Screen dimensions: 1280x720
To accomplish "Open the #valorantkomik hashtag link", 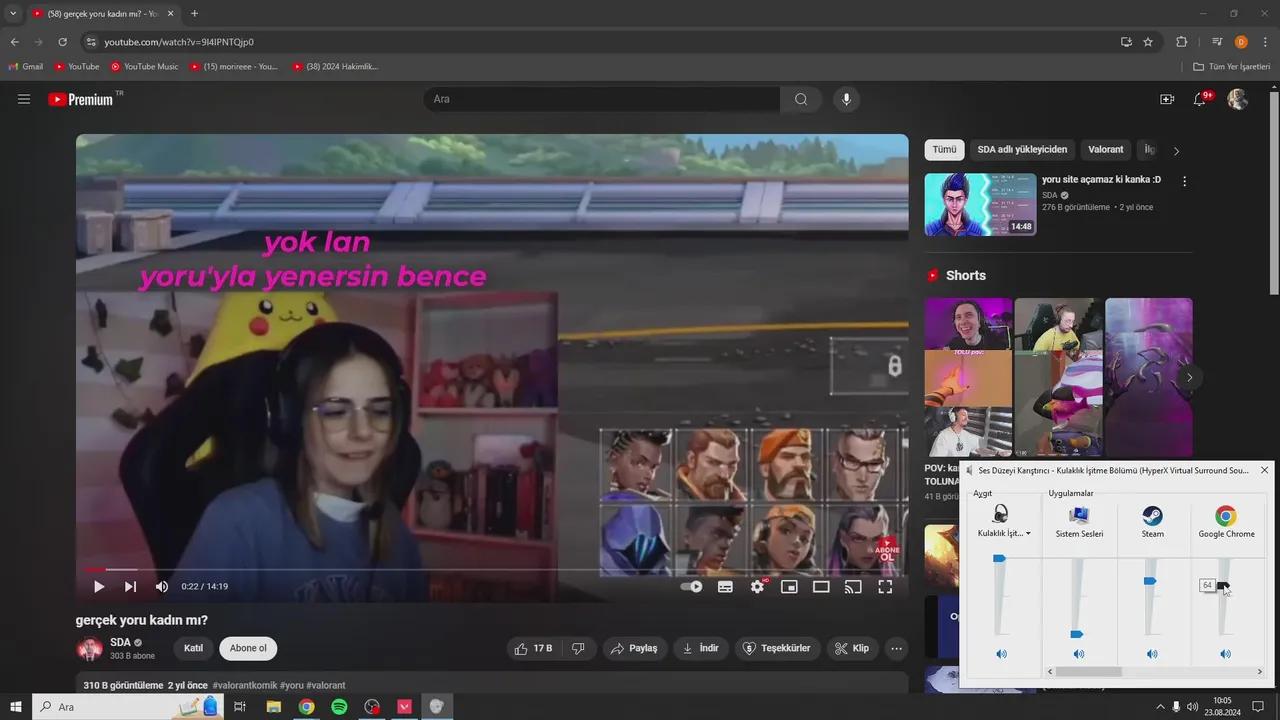I will coord(244,686).
